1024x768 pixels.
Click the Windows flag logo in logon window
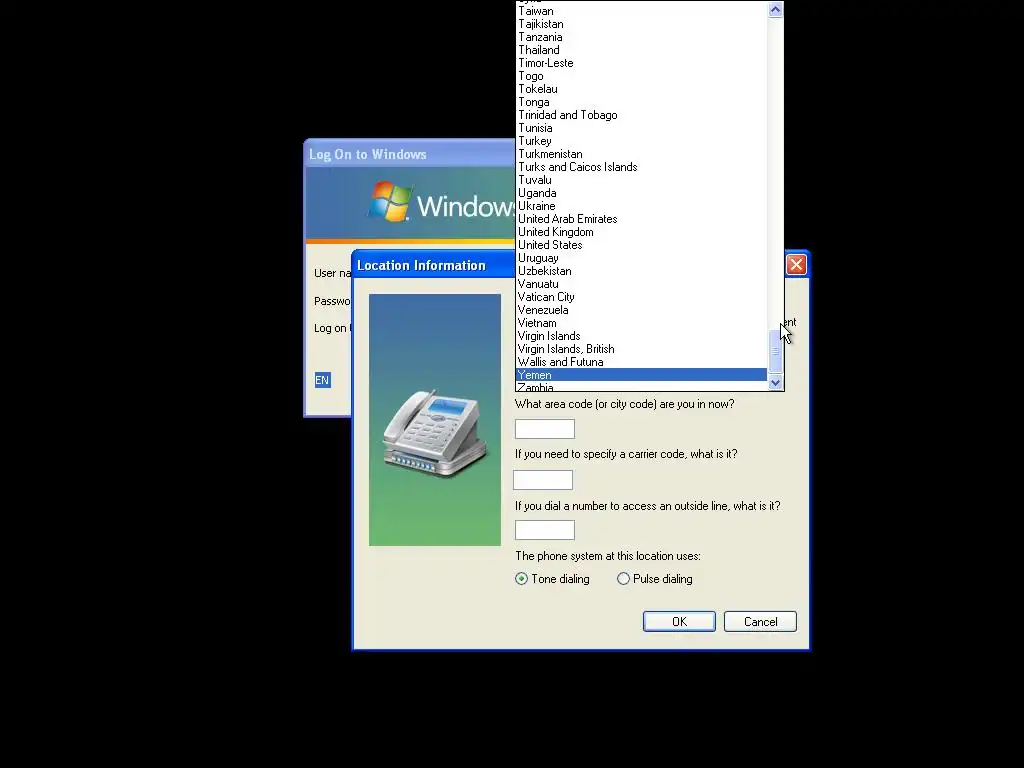[x=390, y=201]
